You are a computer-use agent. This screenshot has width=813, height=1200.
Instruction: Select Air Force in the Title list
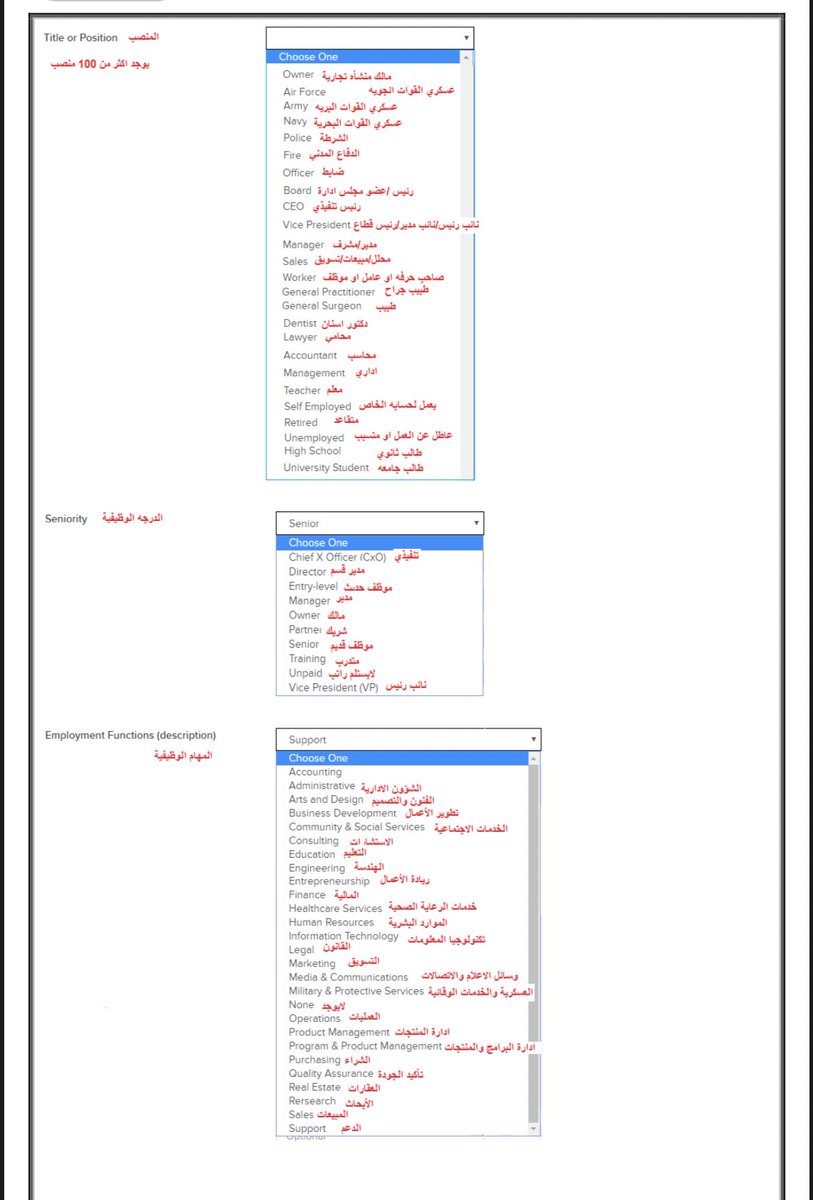coord(304,91)
